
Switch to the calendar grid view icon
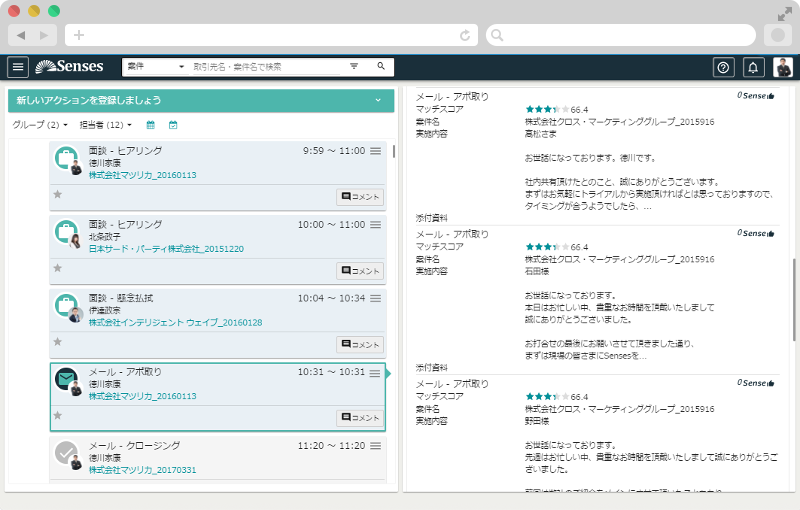[x=151, y=124]
